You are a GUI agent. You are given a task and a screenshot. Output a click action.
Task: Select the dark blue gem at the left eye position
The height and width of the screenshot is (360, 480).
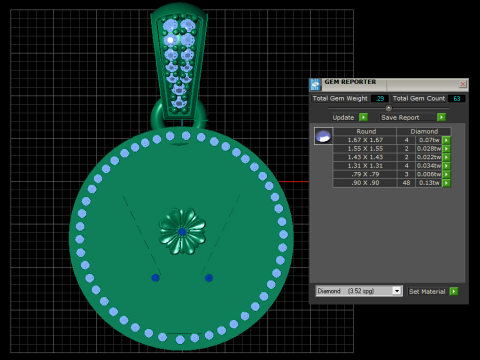pyautogui.click(x=155, y=278)
